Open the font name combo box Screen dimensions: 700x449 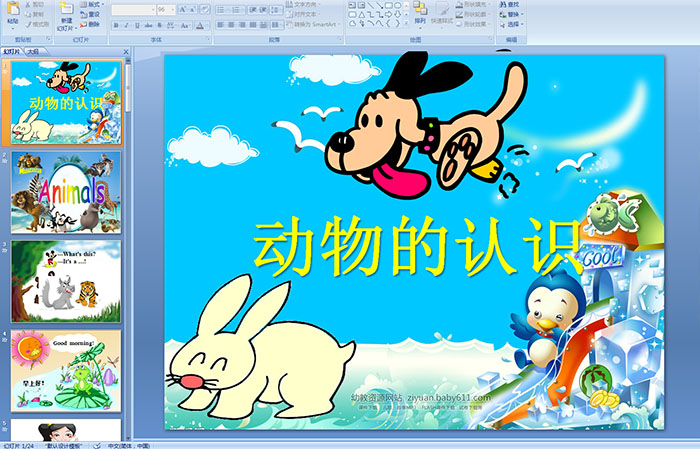(x=133, y=10)
